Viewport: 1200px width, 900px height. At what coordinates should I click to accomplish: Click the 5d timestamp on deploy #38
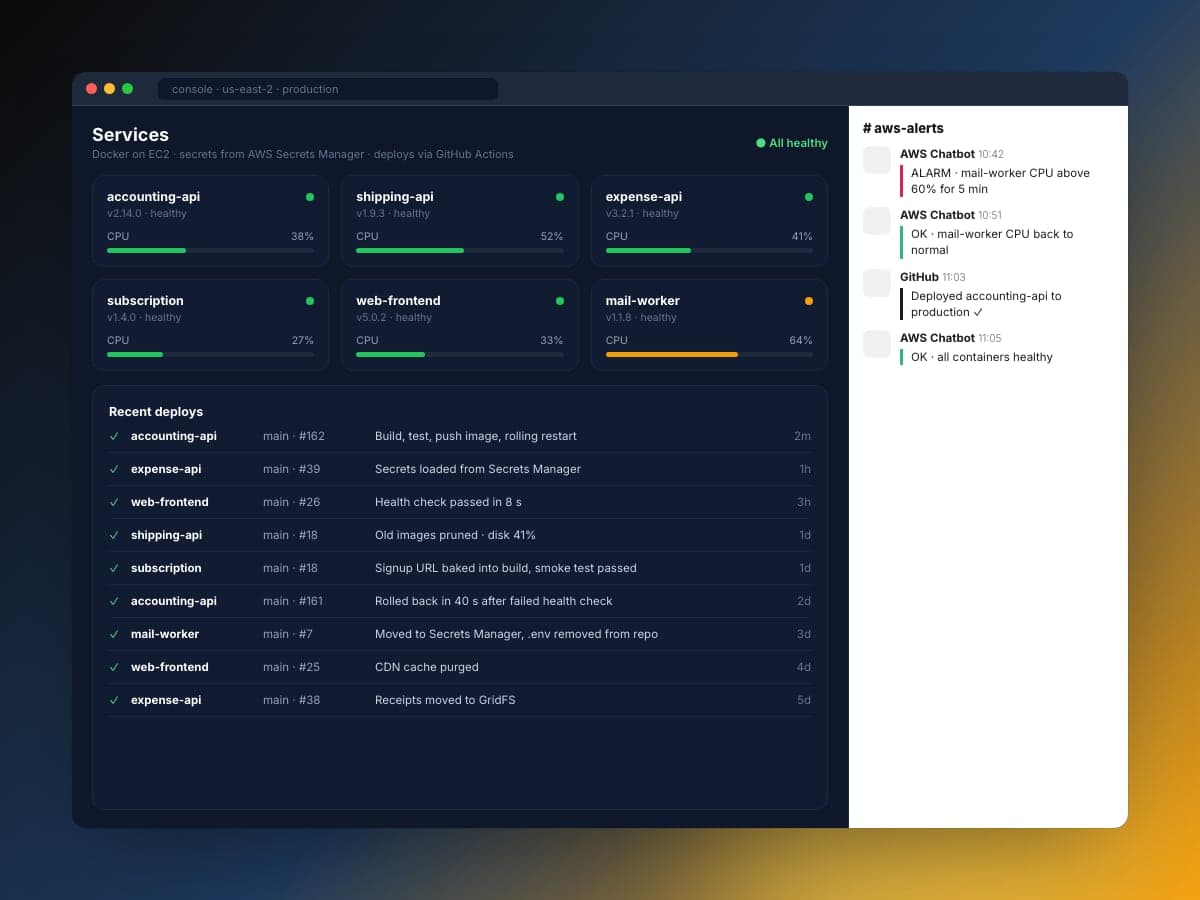[803, 700]
